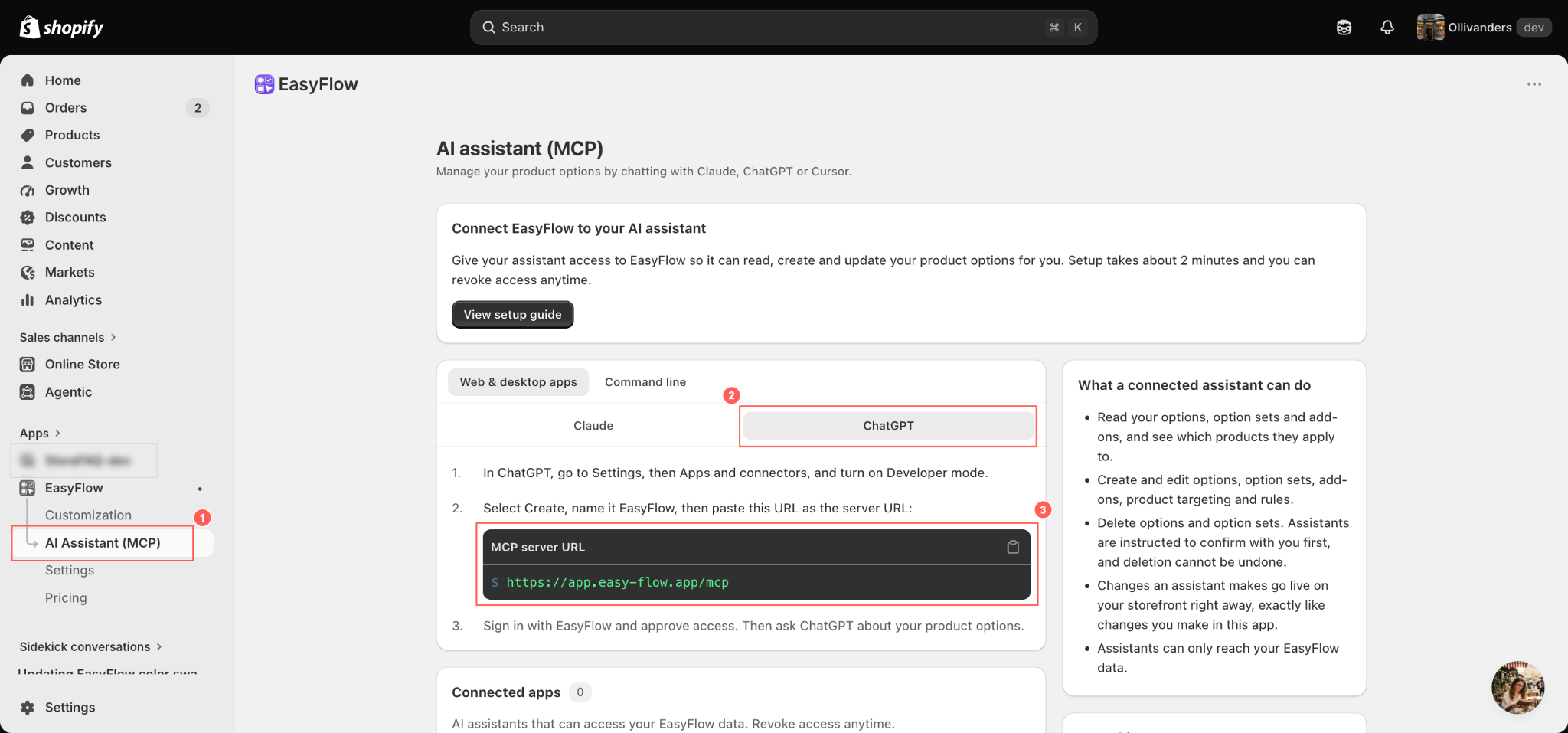The width and height of the screenshot is (1568, 733).
Task: Click the Growth icon in sidebar
Action: 28,190
